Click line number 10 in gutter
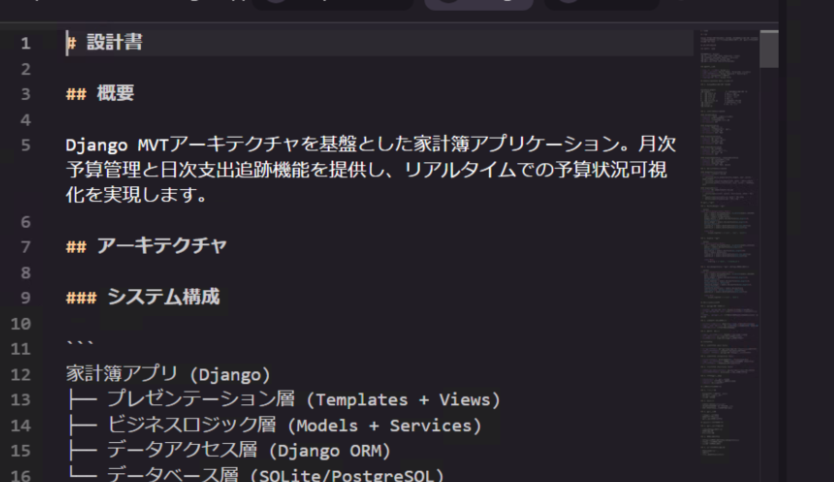 pos(21,323)
